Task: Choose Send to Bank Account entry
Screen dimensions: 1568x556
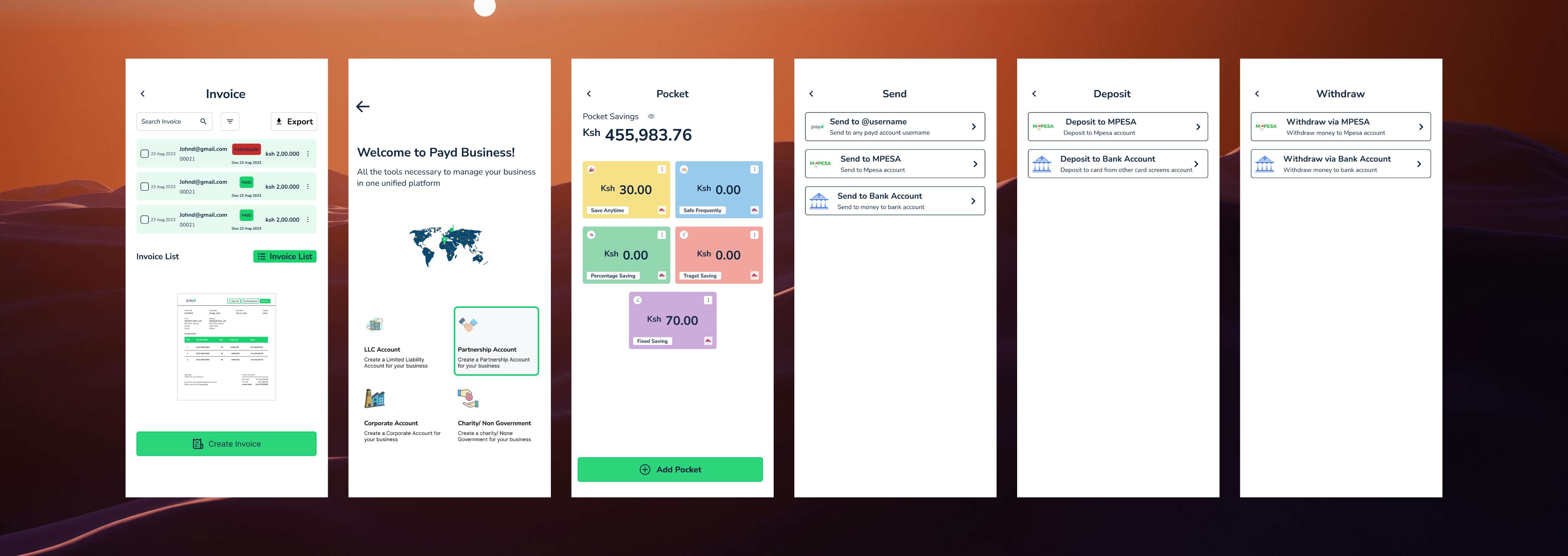Action: 894,201
